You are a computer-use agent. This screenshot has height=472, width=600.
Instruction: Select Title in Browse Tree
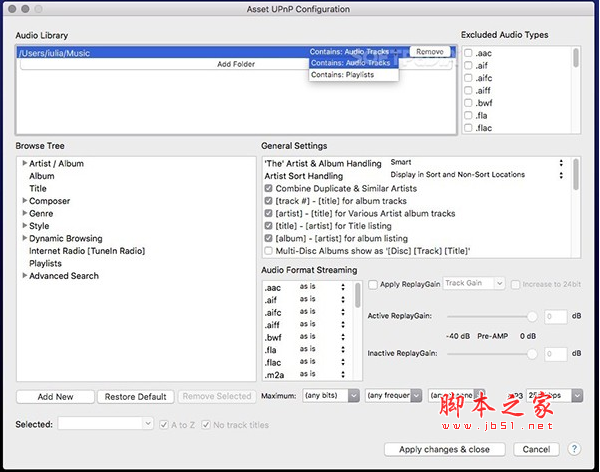point(38,188)
